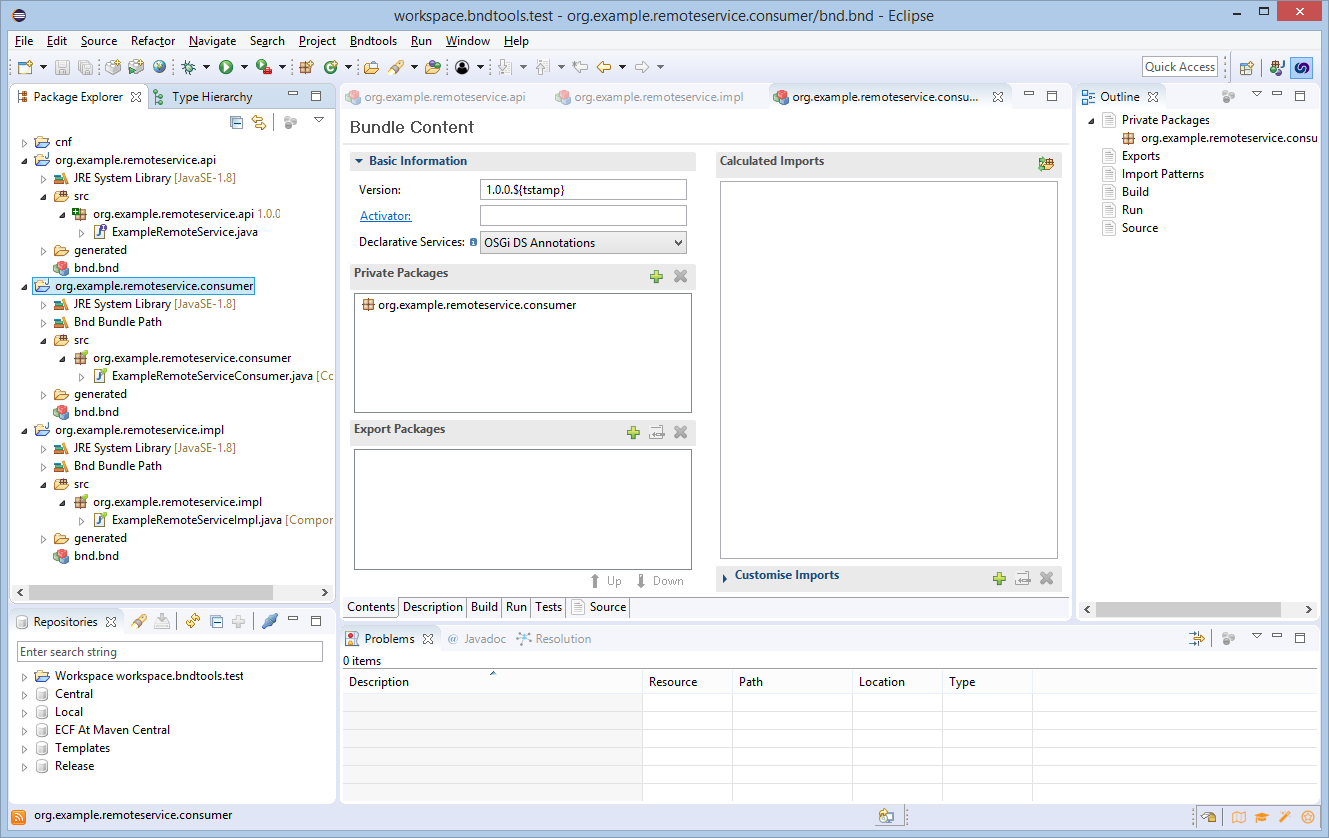Click the Last Edit Location icon
This screenshot has height=838, width=1329.
pos(580,67)
